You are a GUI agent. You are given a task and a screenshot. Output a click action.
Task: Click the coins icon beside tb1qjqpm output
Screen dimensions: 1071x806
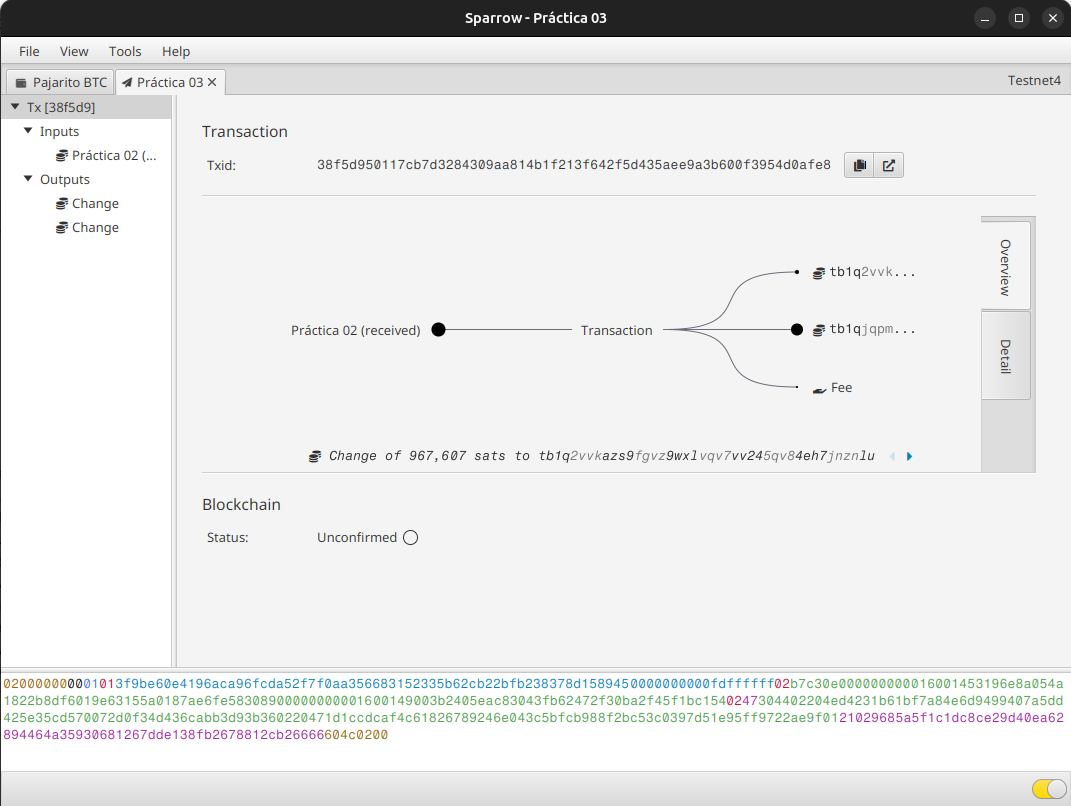818,331
